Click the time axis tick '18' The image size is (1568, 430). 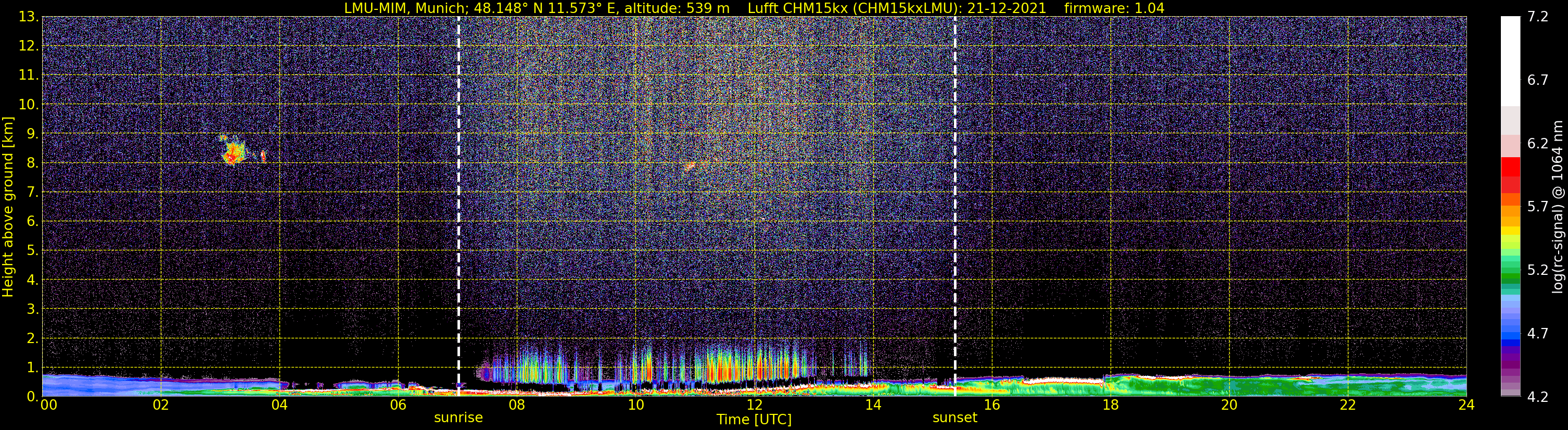pos(1110,406)
